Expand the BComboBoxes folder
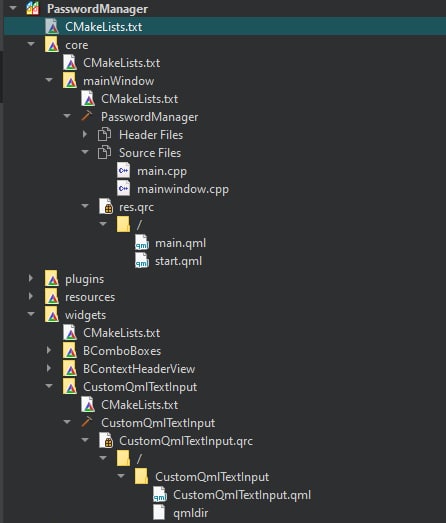The image size is (446, 523). click(x=49, y=351)
